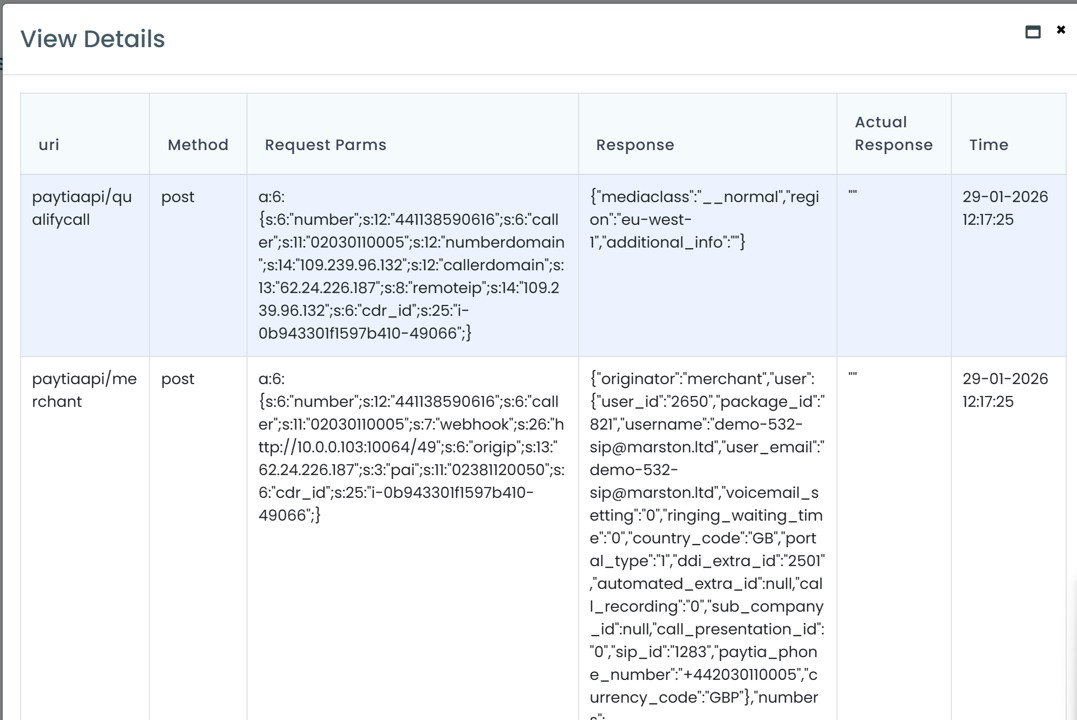Click the Time column header
The width and height of the screenshot is (1077, 720).
click(988, 145)
